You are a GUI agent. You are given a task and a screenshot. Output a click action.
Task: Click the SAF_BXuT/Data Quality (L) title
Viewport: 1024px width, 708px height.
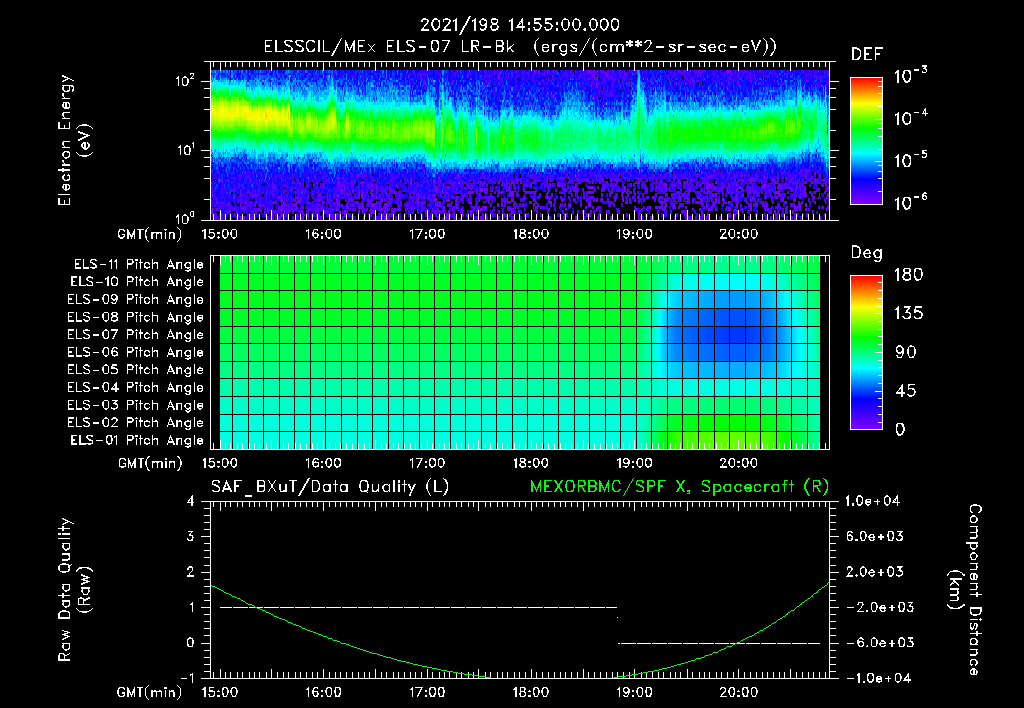point(330,487)
